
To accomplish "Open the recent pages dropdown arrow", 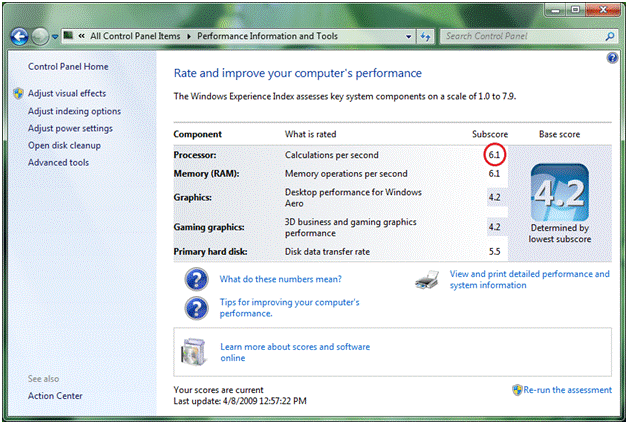I will pyautogui.click(x=55, y=37).
